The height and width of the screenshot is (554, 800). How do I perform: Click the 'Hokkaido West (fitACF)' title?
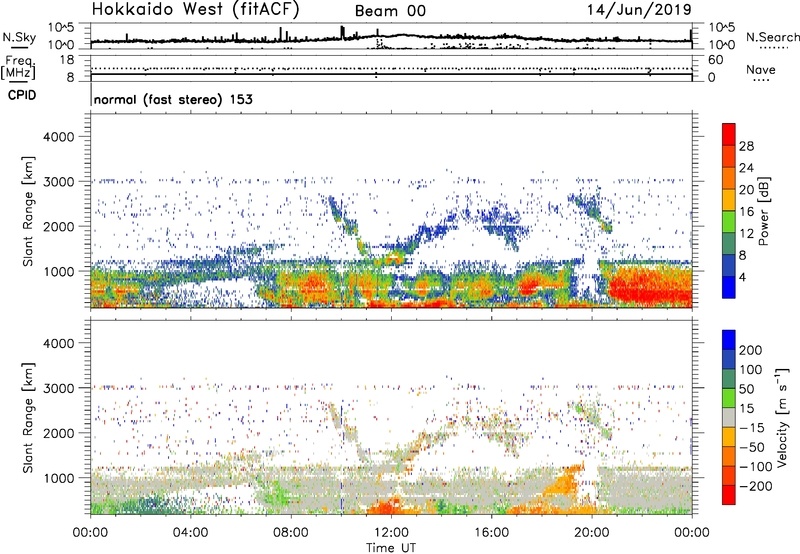(x=195, y=9)
